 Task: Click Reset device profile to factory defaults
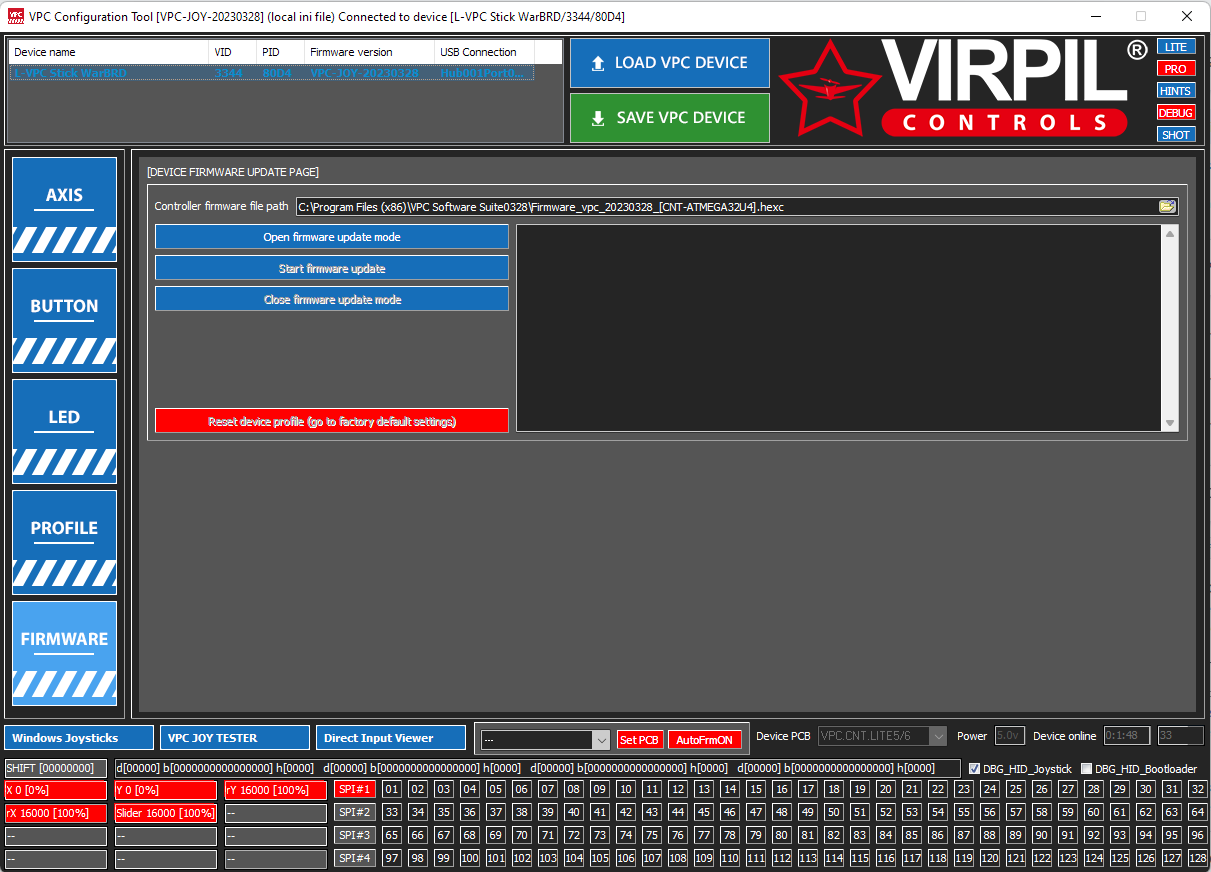332,421
